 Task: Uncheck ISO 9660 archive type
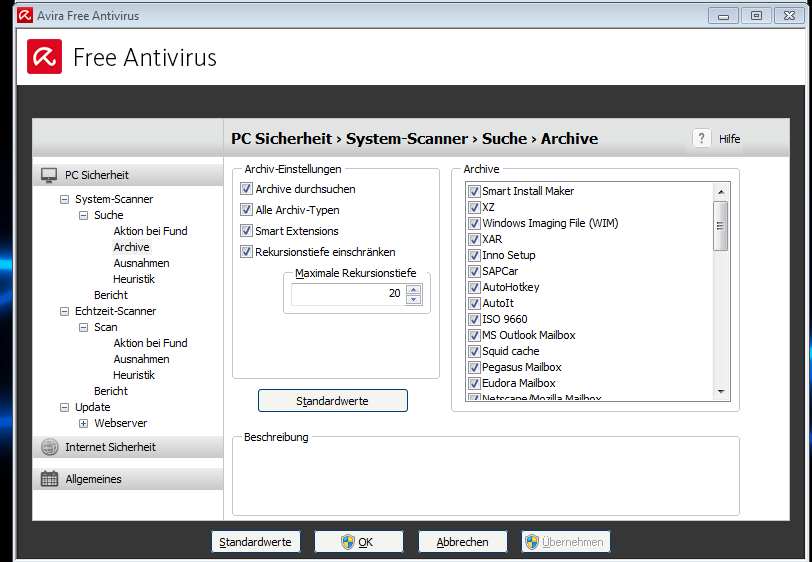(x=474, y=320)
